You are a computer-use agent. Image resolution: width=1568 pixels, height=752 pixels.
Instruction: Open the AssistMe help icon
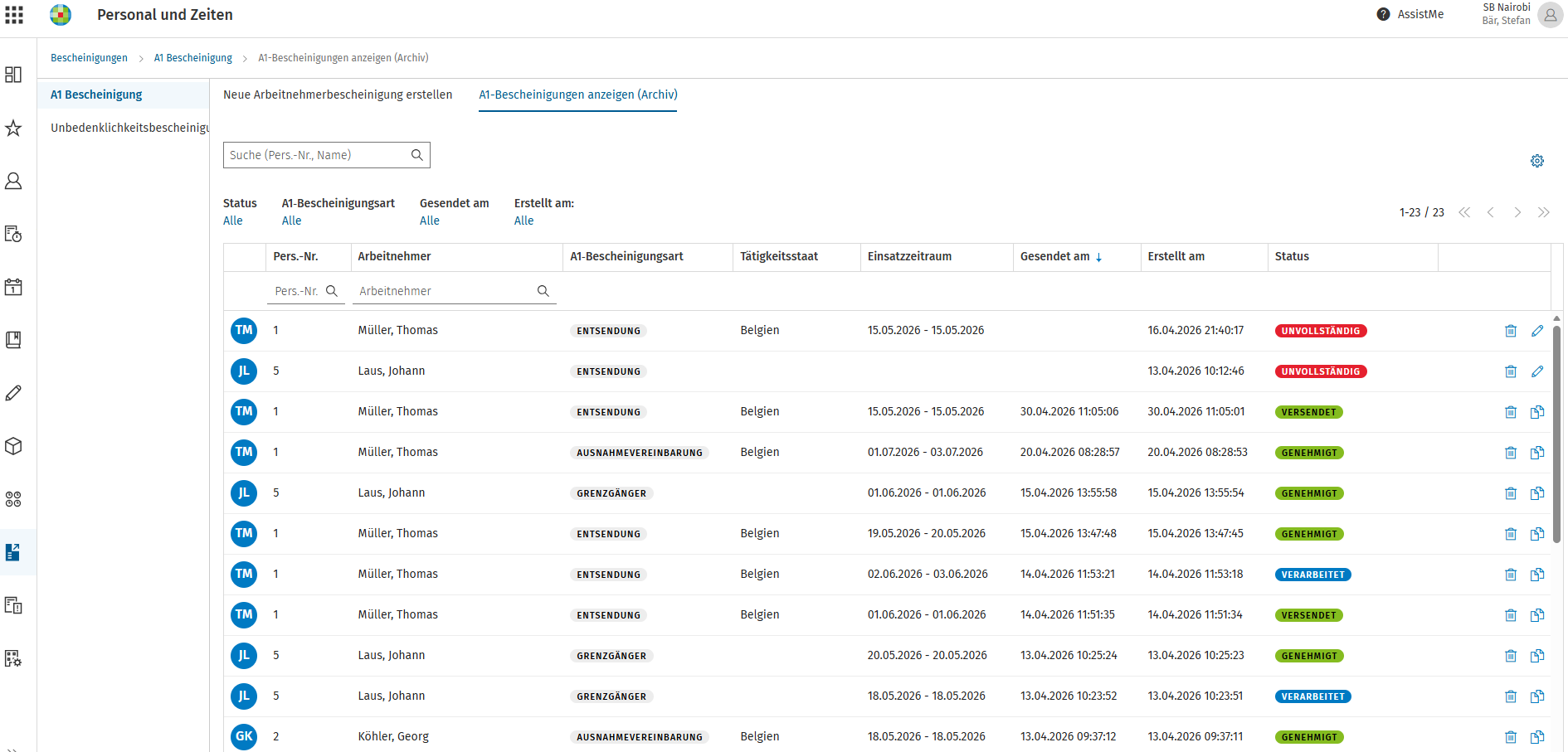click(x=1383, y=14)
